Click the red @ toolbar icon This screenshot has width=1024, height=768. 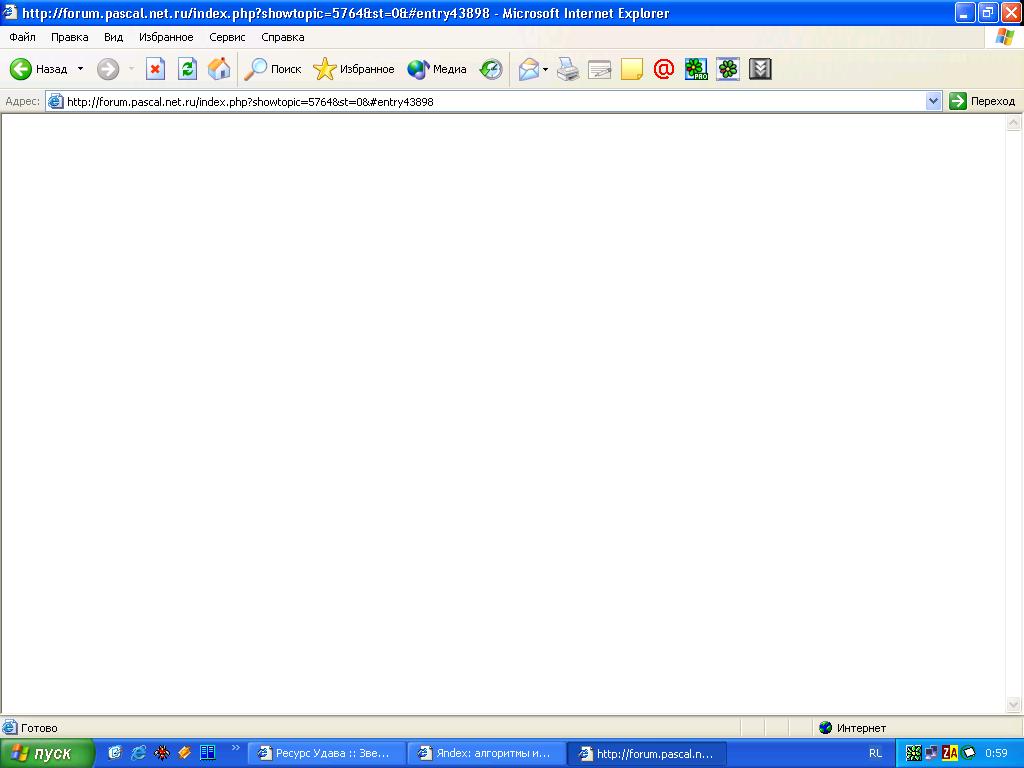pos(663,69)
